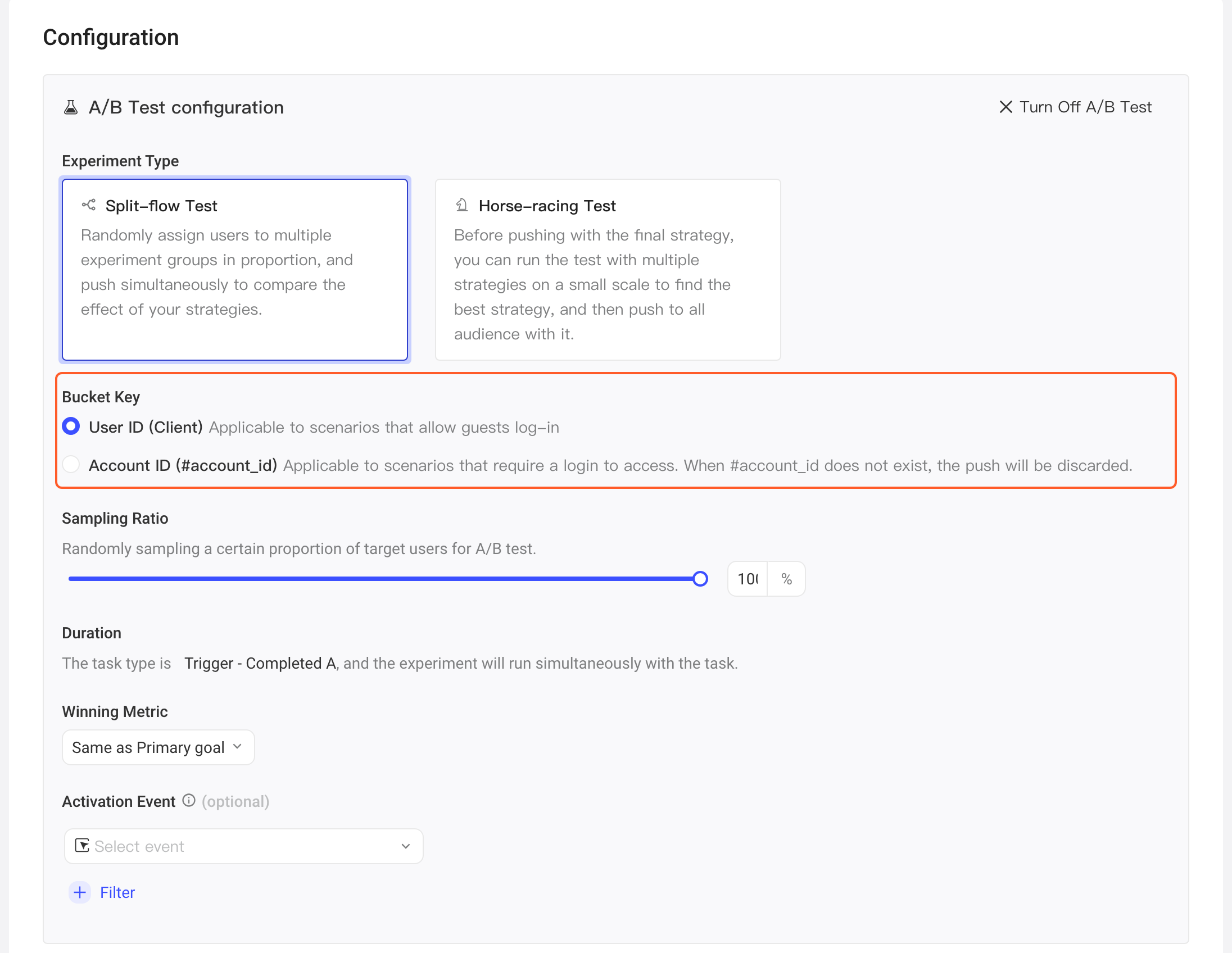Select the User ID (Client) radio button
The height and width of the screenshot is (953, 1232).
click(x=71, y=426)
